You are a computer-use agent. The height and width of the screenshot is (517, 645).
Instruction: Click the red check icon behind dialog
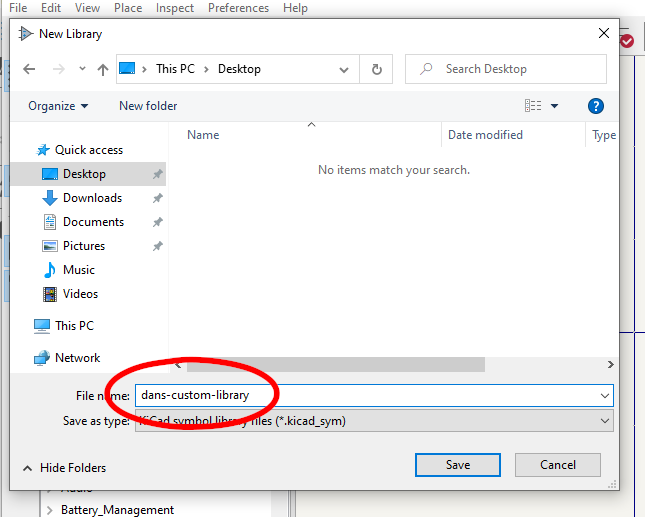click(x=627, y=41)
